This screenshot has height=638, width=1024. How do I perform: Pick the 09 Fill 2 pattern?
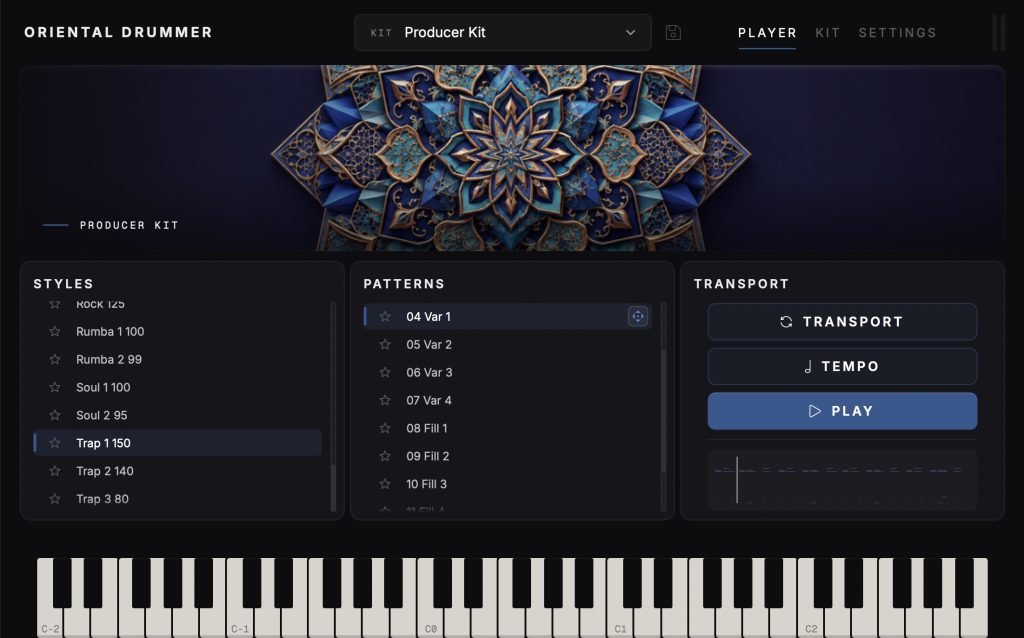[507, 456]
